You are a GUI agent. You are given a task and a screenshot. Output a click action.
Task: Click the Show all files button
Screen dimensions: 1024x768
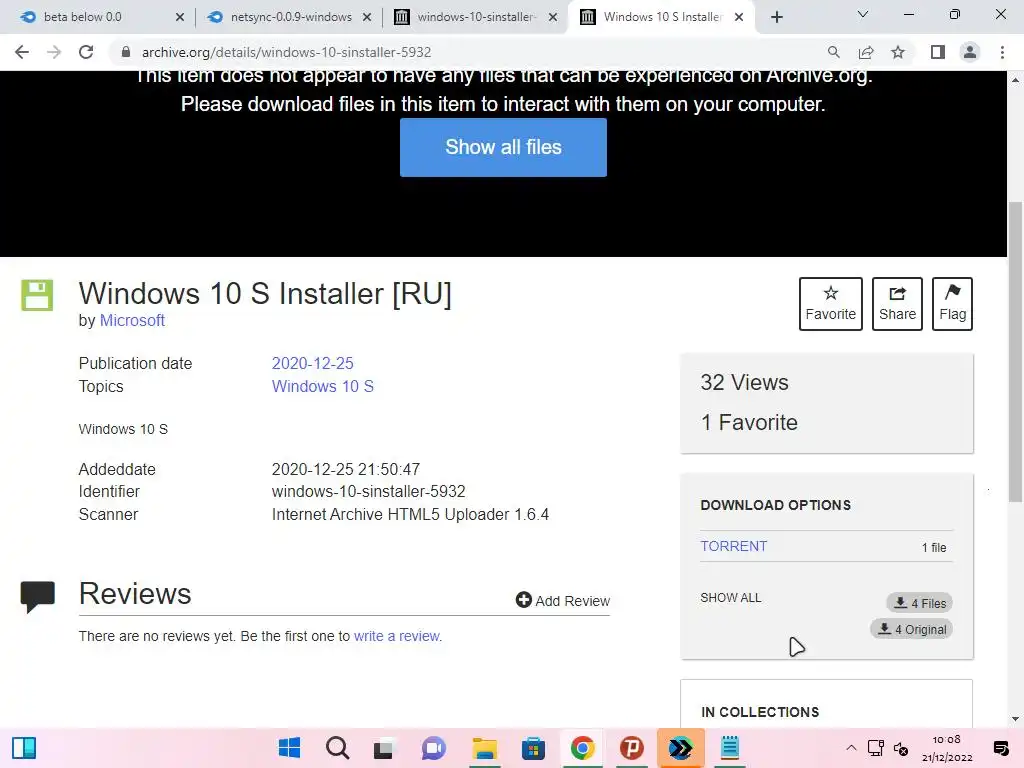tap(503, 147)
